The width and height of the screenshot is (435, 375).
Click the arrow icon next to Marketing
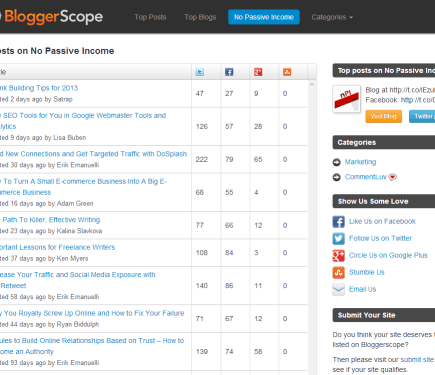point(337,162)
